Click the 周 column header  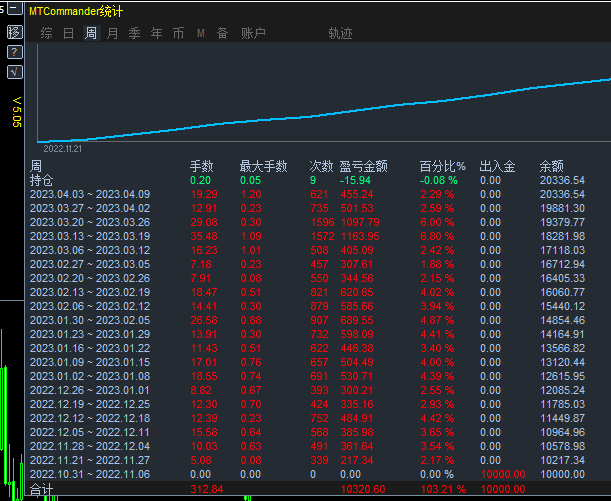[x=36, y=166]
